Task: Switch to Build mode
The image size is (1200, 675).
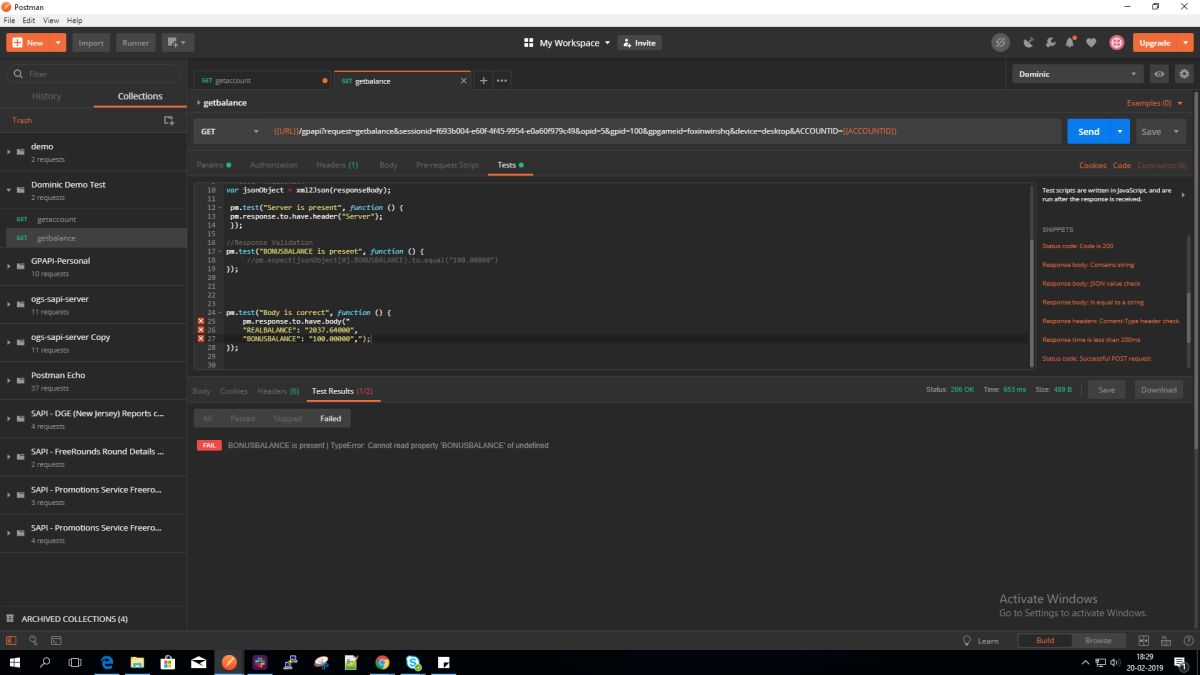Action: 1044,640
